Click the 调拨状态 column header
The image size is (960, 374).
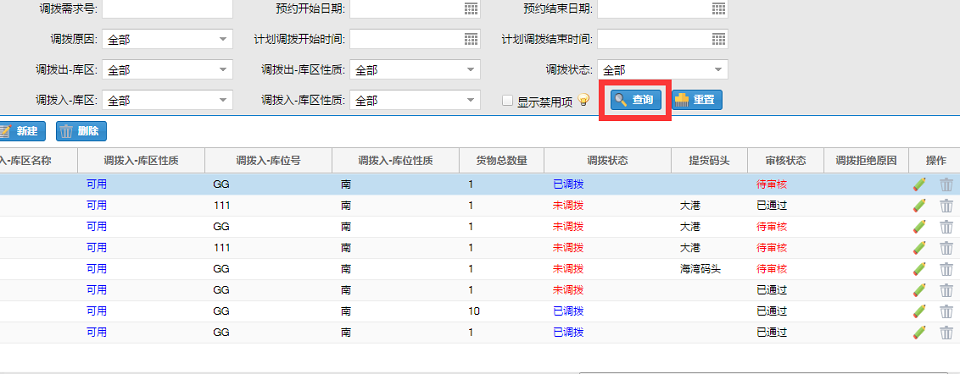pyautogui.click(x=607, y=160)
